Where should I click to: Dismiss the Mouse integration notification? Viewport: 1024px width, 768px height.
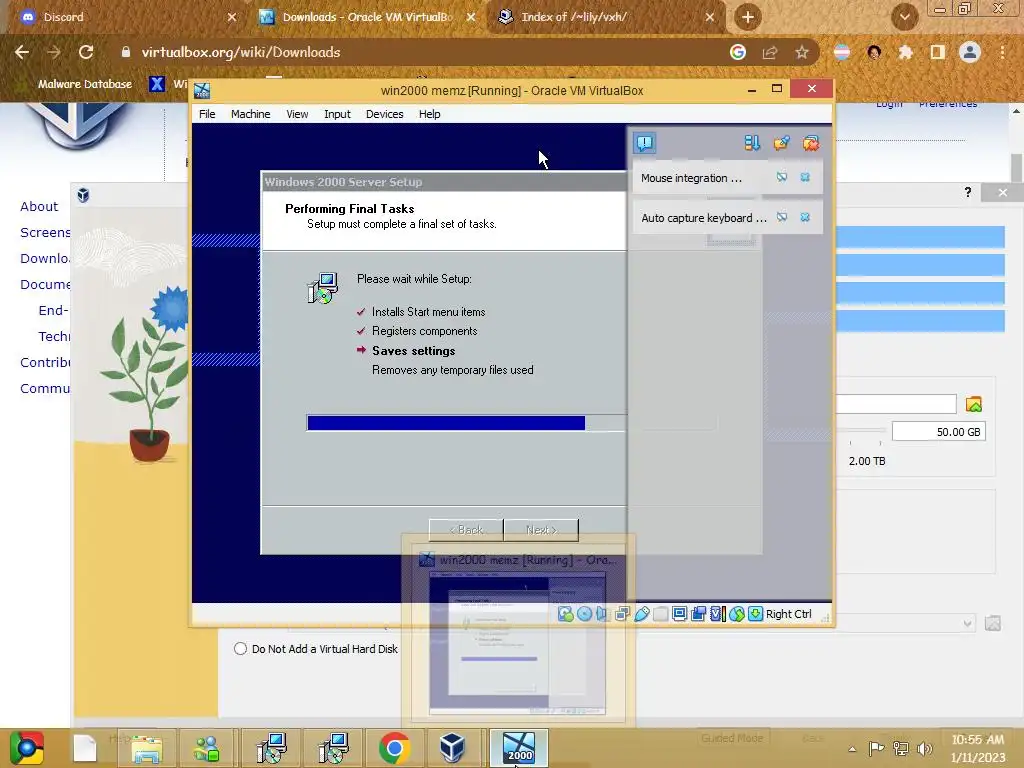point(805,178)
